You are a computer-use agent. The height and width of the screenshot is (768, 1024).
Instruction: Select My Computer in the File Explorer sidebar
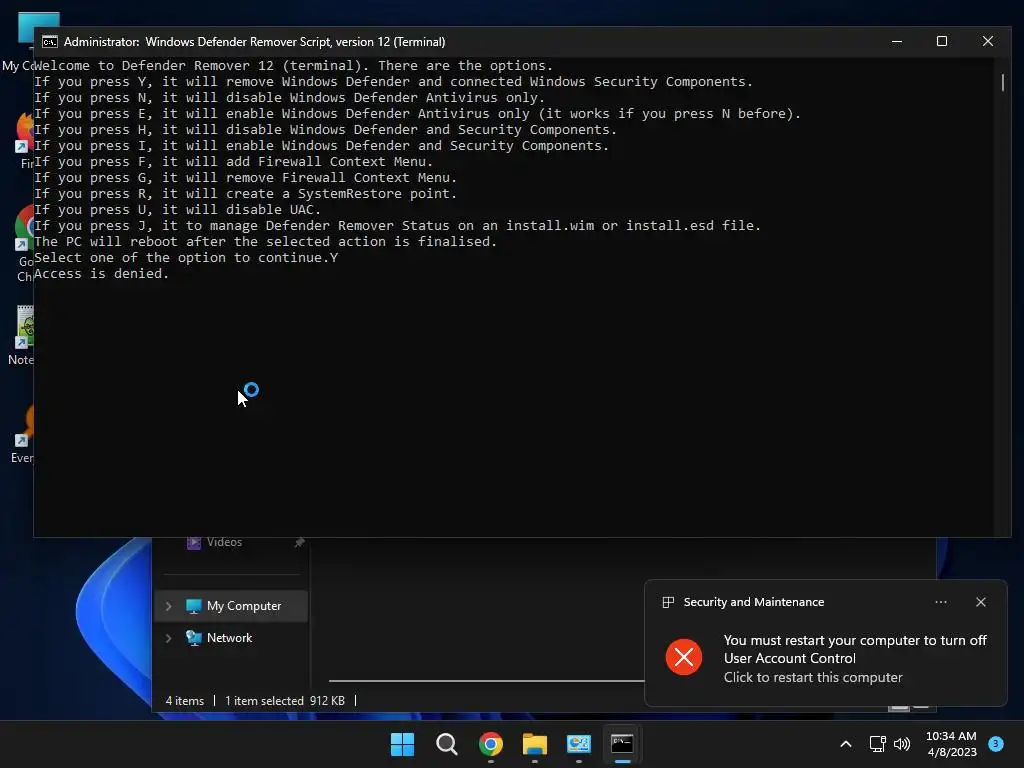click(x=231, y=606)
